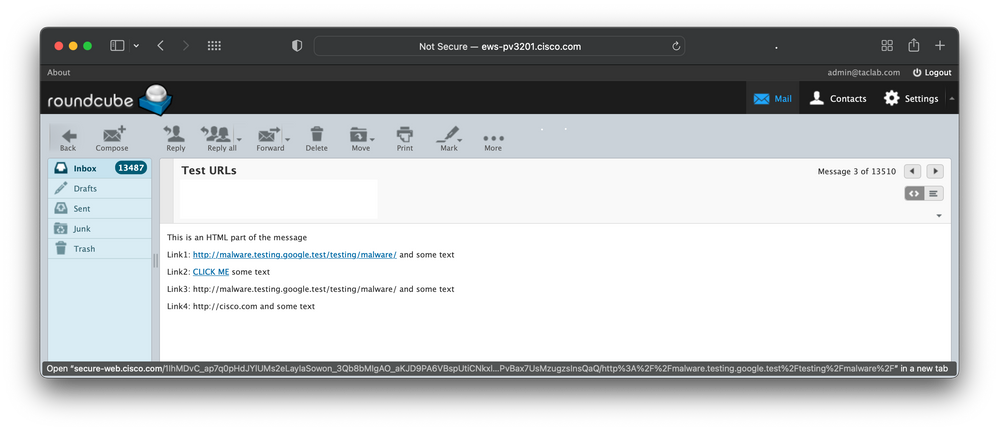Screen dimensions: 999x431
Task: Switch to the Mail tab
Action: (x=773, y=98)
